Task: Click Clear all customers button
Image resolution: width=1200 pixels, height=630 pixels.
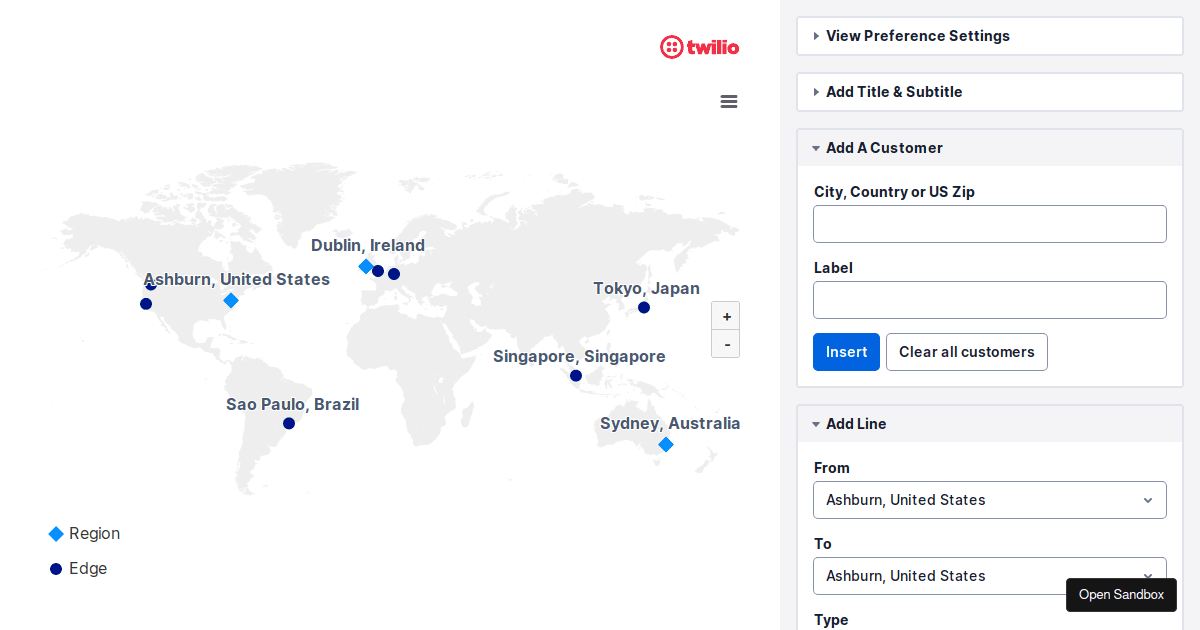Action: click(x=966, y=352)
